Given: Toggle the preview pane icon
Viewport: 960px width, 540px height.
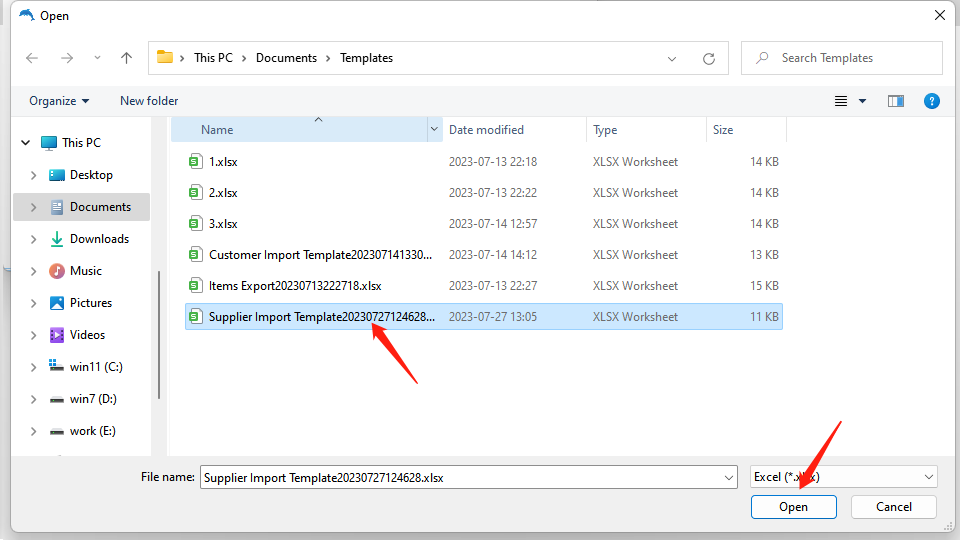Looking at the screenshot, I should coord(896,101).
